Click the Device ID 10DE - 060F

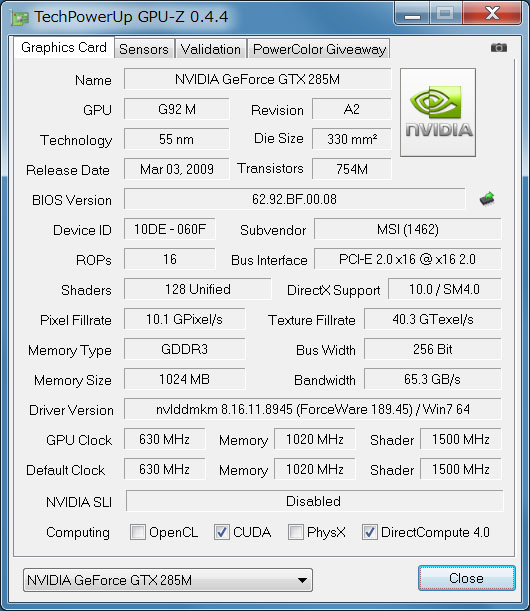point(170,229)
